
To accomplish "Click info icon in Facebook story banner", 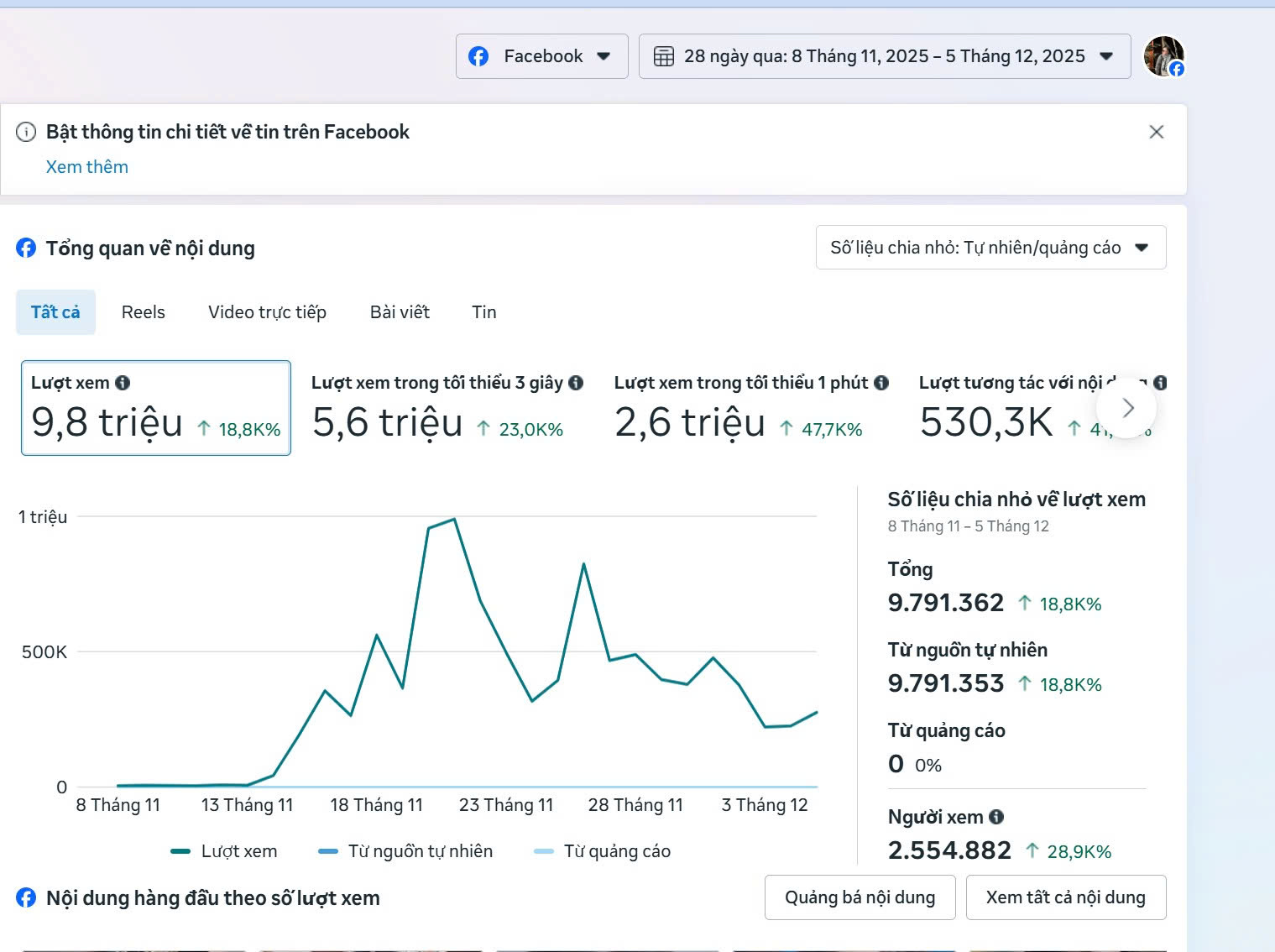I will (27, 132).
